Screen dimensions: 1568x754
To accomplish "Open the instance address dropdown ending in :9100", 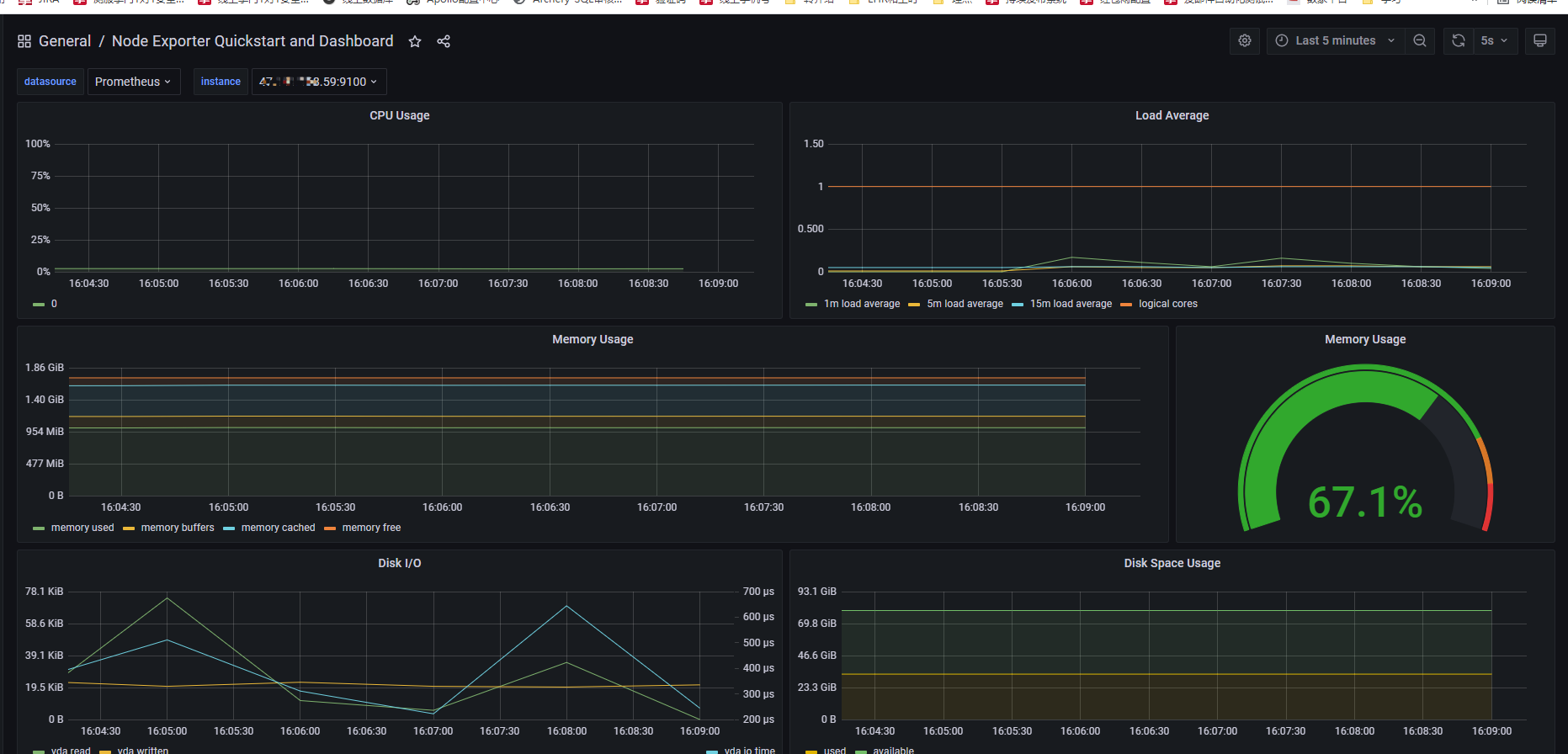I will (x=319, y=82).
